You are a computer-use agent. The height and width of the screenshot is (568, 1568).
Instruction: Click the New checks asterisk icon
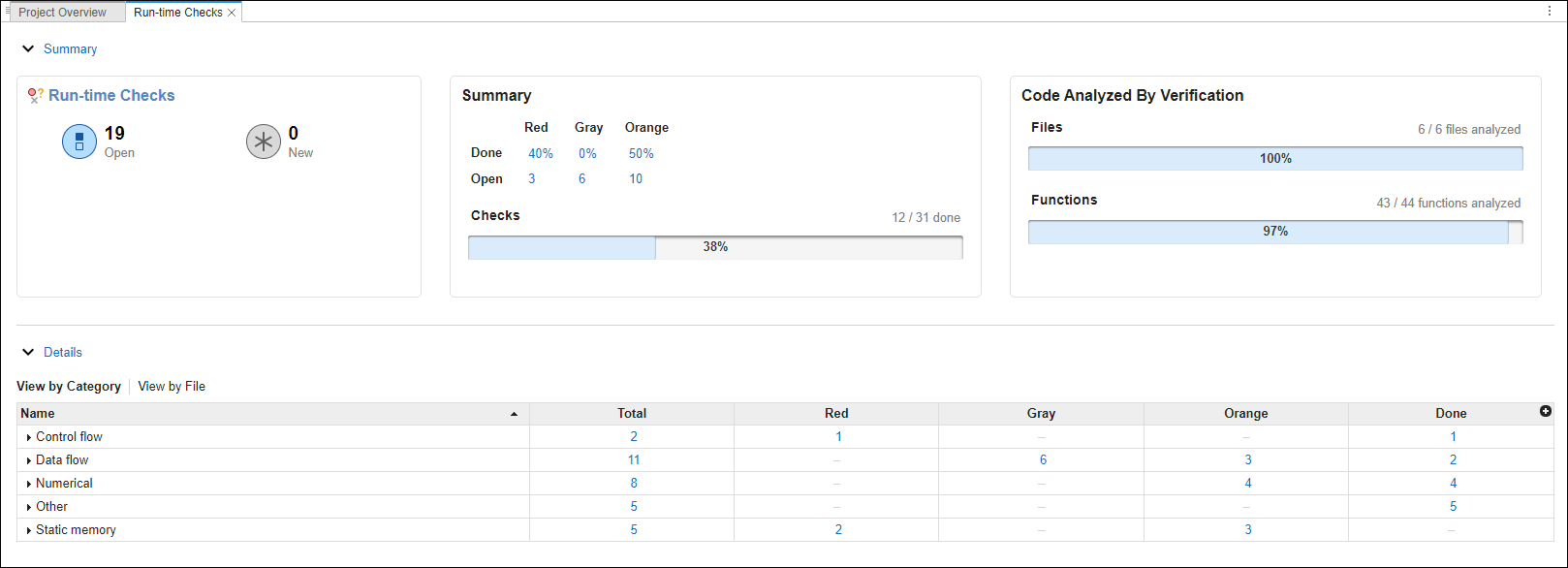tap(263, 142)
